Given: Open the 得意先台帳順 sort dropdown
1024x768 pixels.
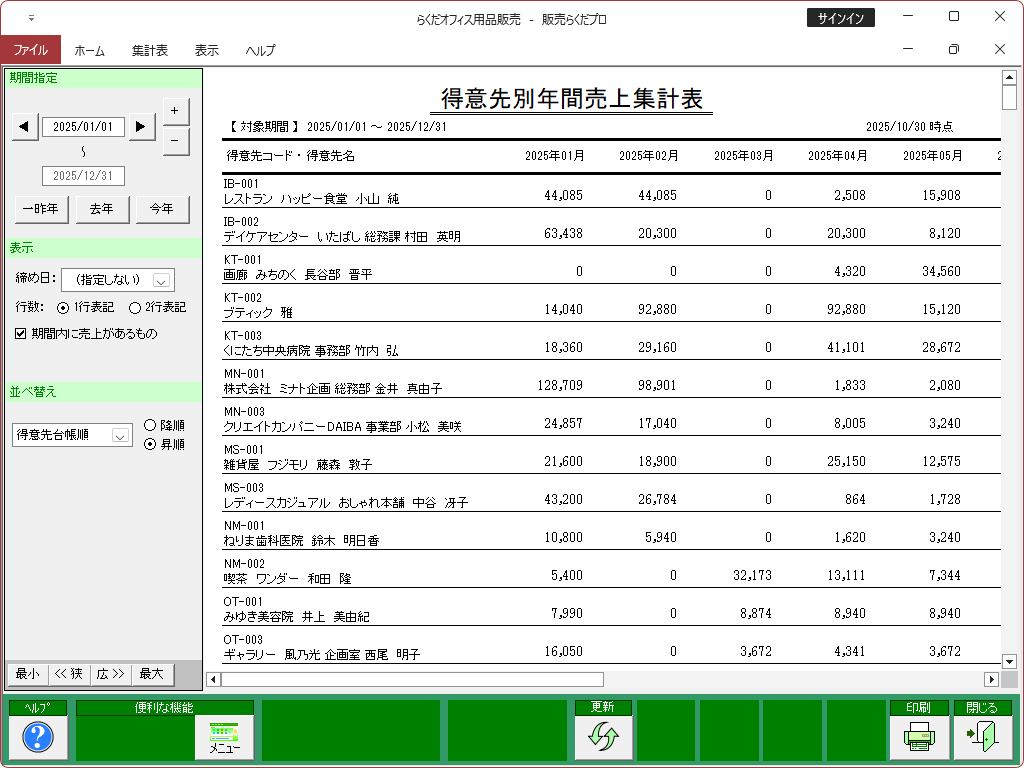Looking at the screenshot, I should (120, 435).
